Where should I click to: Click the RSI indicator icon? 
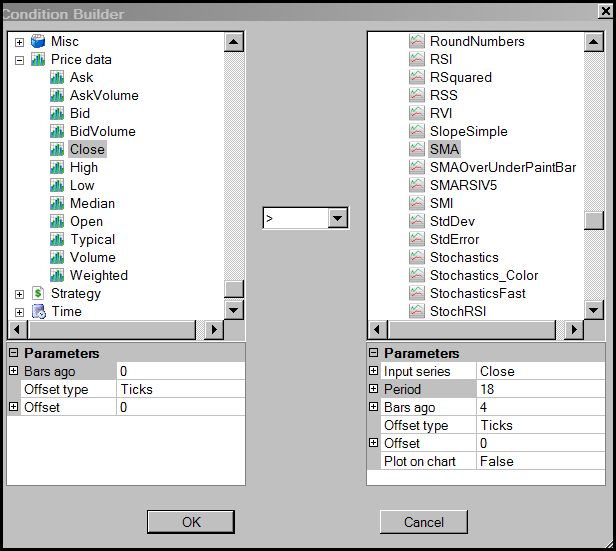pos(417,60)
